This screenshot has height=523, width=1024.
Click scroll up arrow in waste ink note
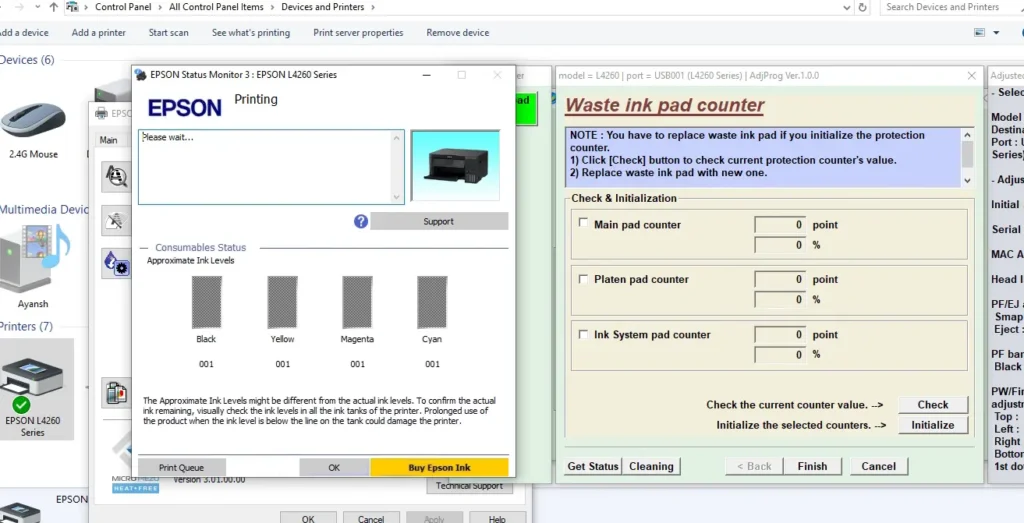967,135
